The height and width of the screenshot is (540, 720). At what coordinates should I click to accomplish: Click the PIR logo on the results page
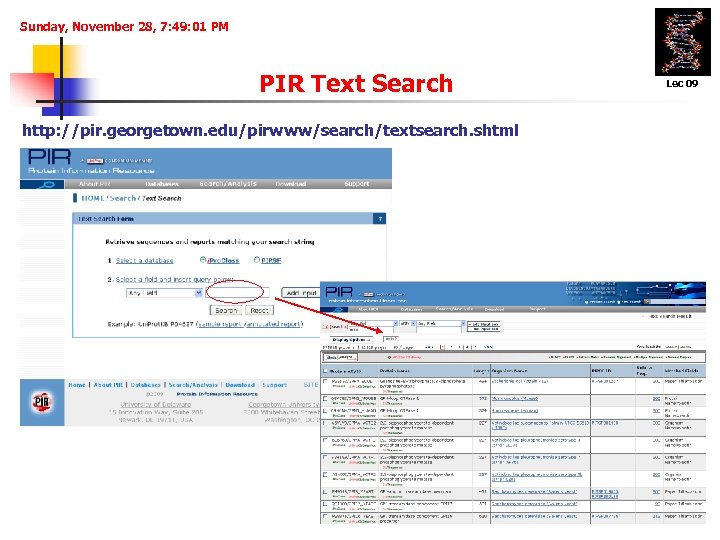pyautogui.click(x=339, y=292)
